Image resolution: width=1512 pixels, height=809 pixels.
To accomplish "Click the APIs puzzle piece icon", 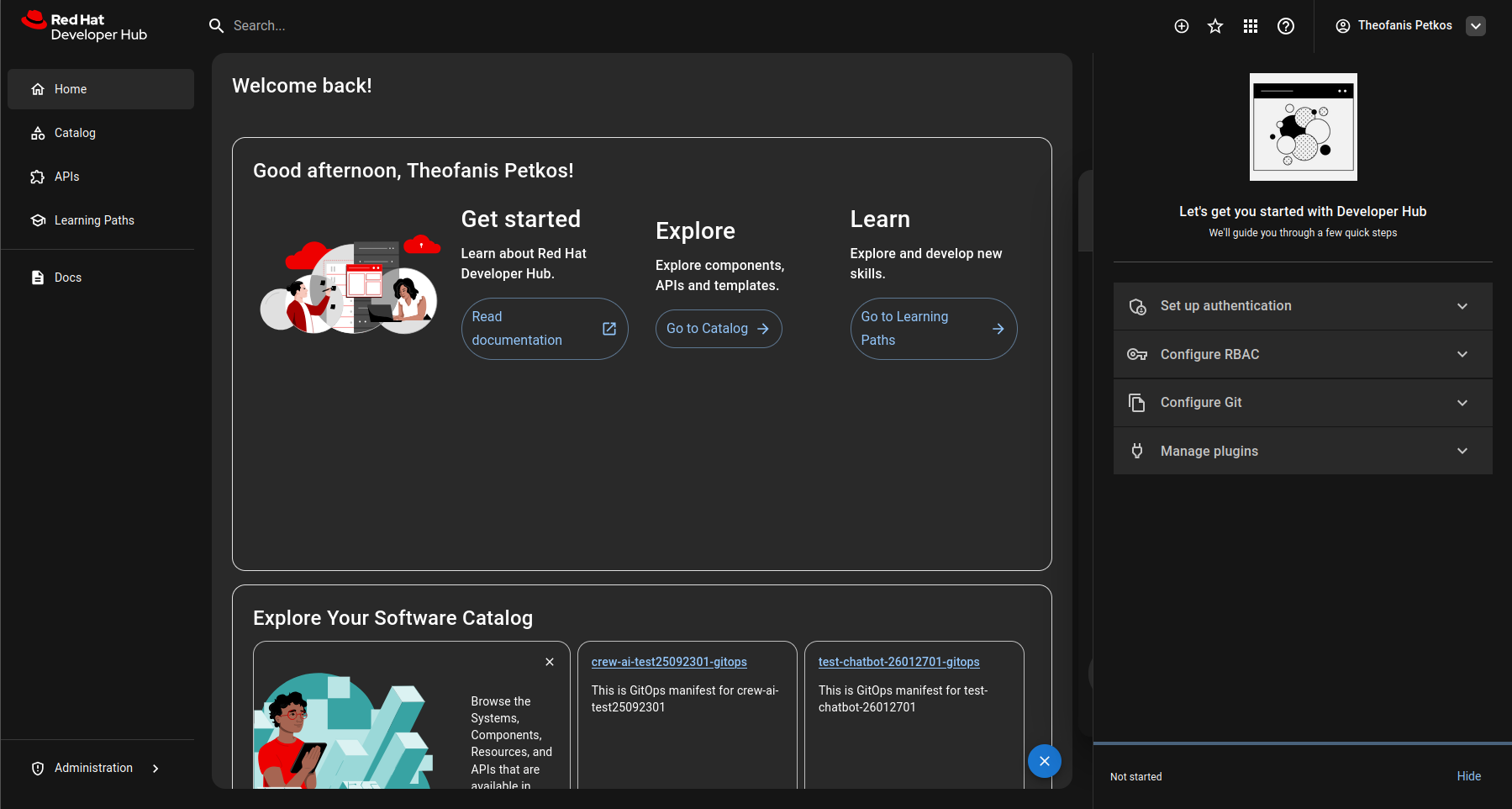I will pos(38,177).
